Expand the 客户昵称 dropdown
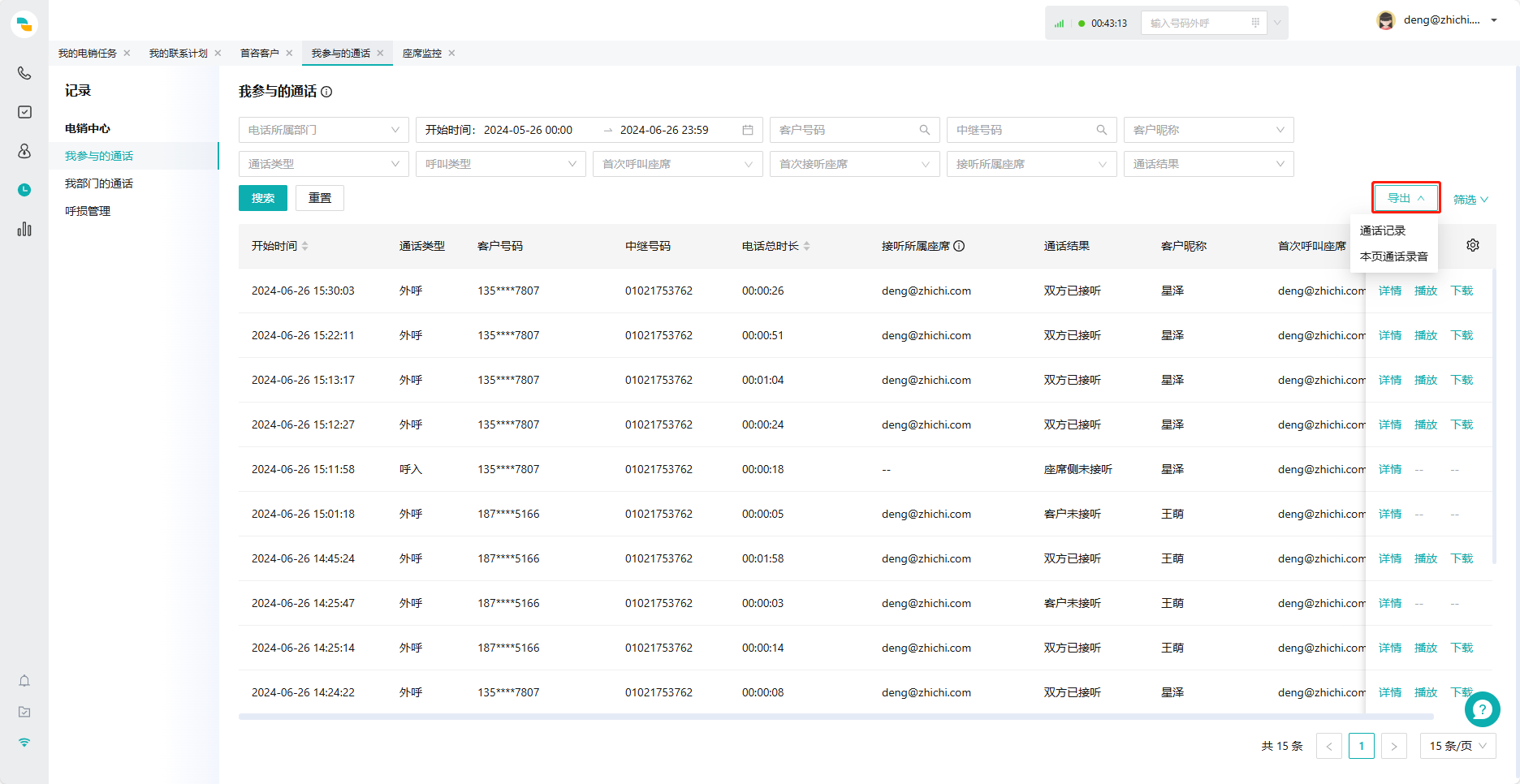The image size is (1520, 784). click(1209, 130)
